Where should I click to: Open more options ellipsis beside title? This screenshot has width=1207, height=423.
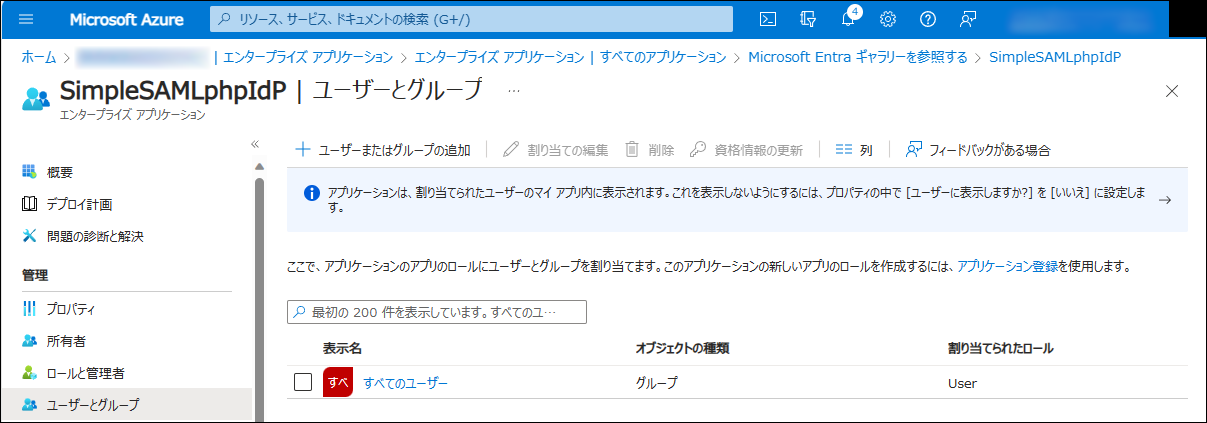(x=514, y=91)
